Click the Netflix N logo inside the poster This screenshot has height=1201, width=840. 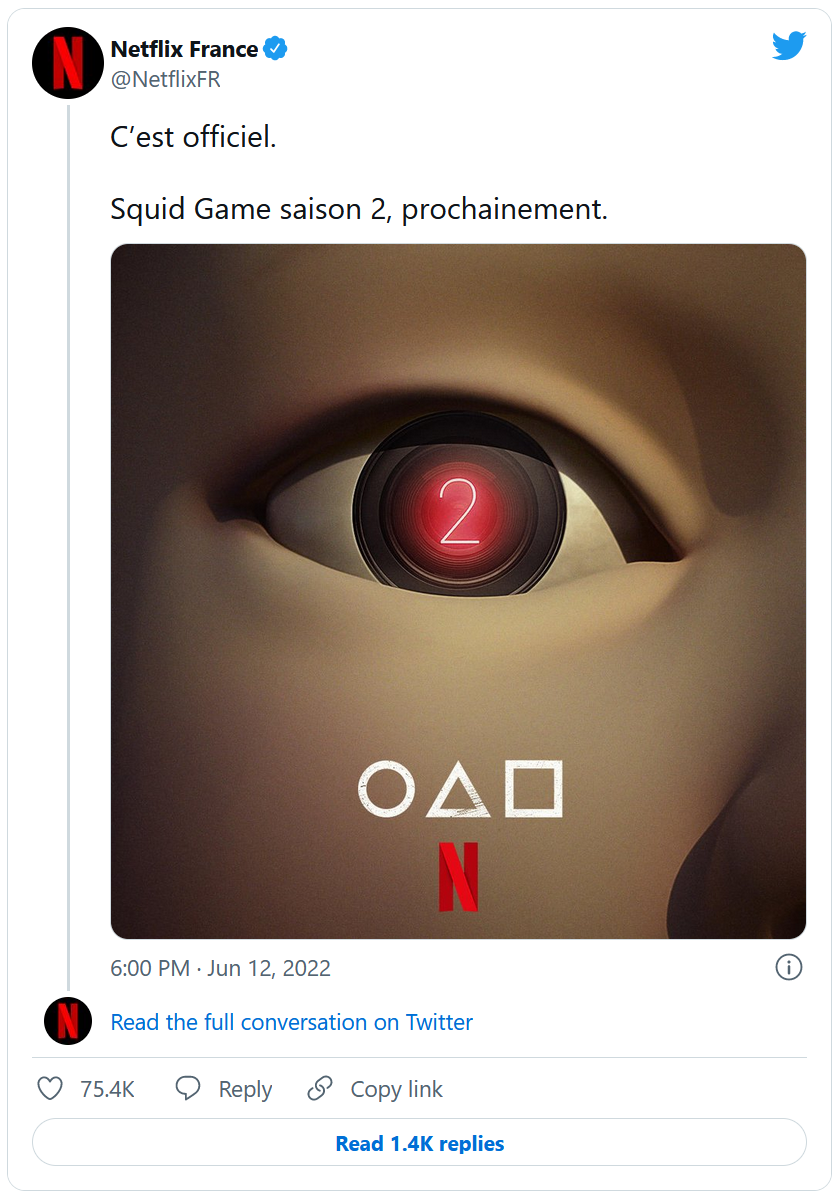pos(458,877)
